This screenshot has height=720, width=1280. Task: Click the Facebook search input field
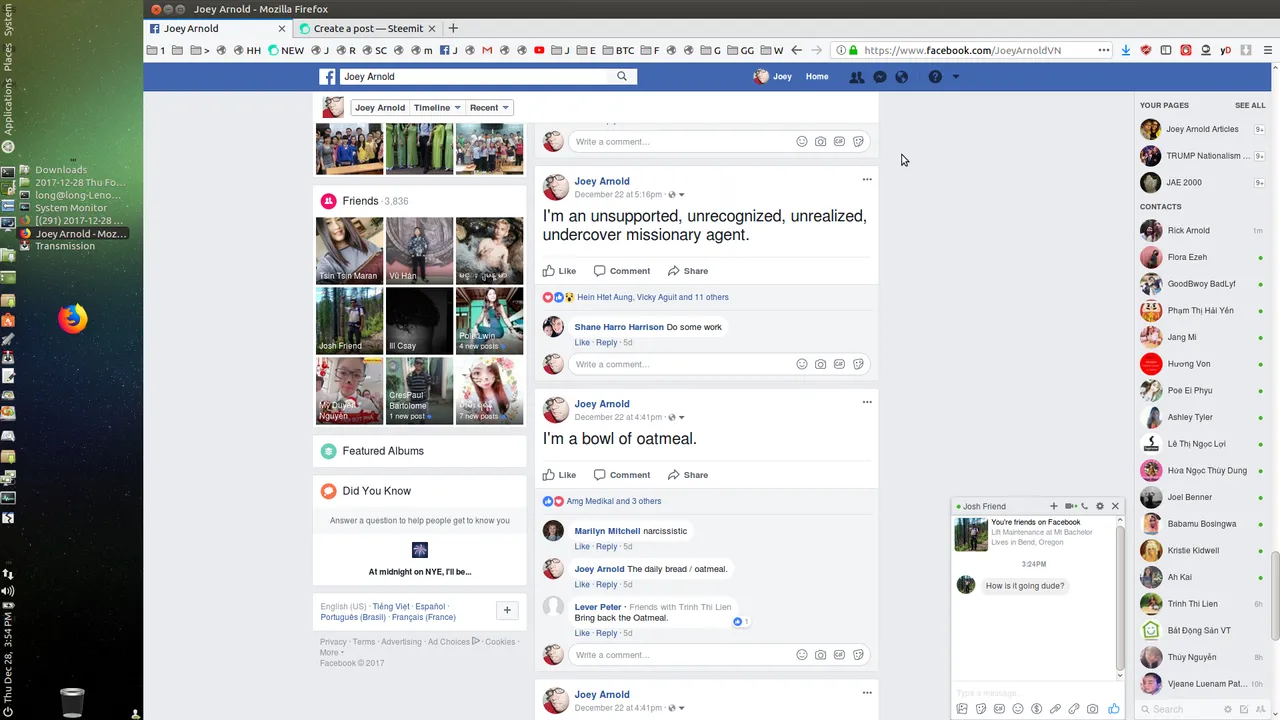pos(475,76)
